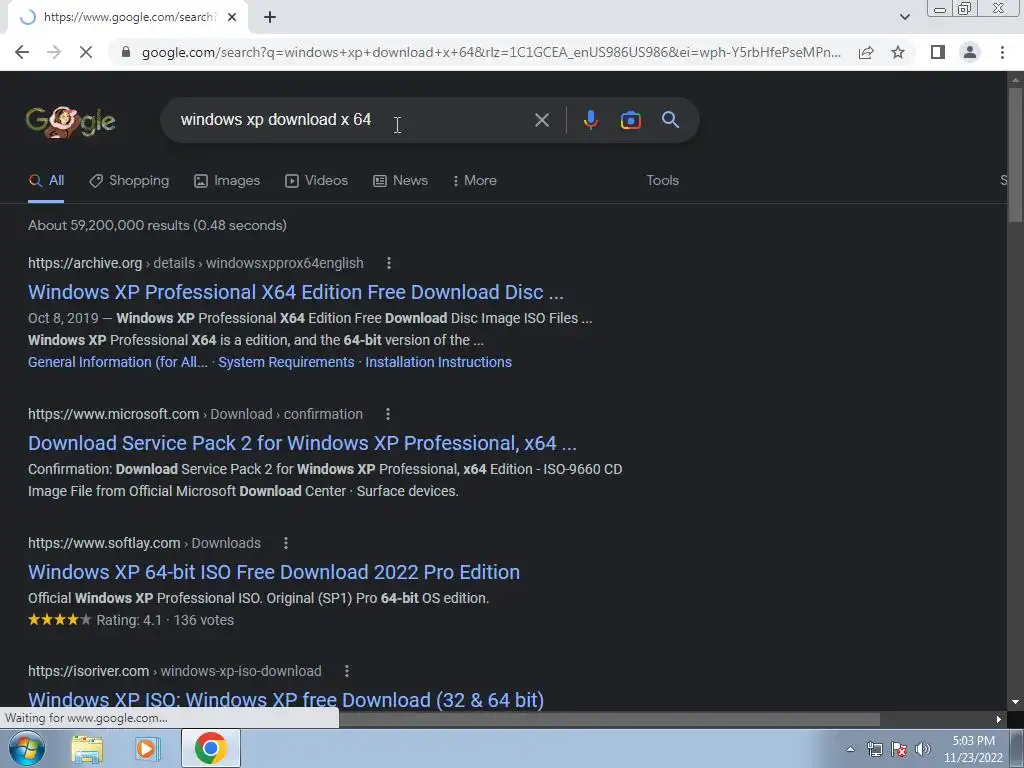Image resolution: width=1024 pixels, height=768 pixels.
Task: Click the Rating: 4.1 · 136 votes text
Action: point(165,620)
